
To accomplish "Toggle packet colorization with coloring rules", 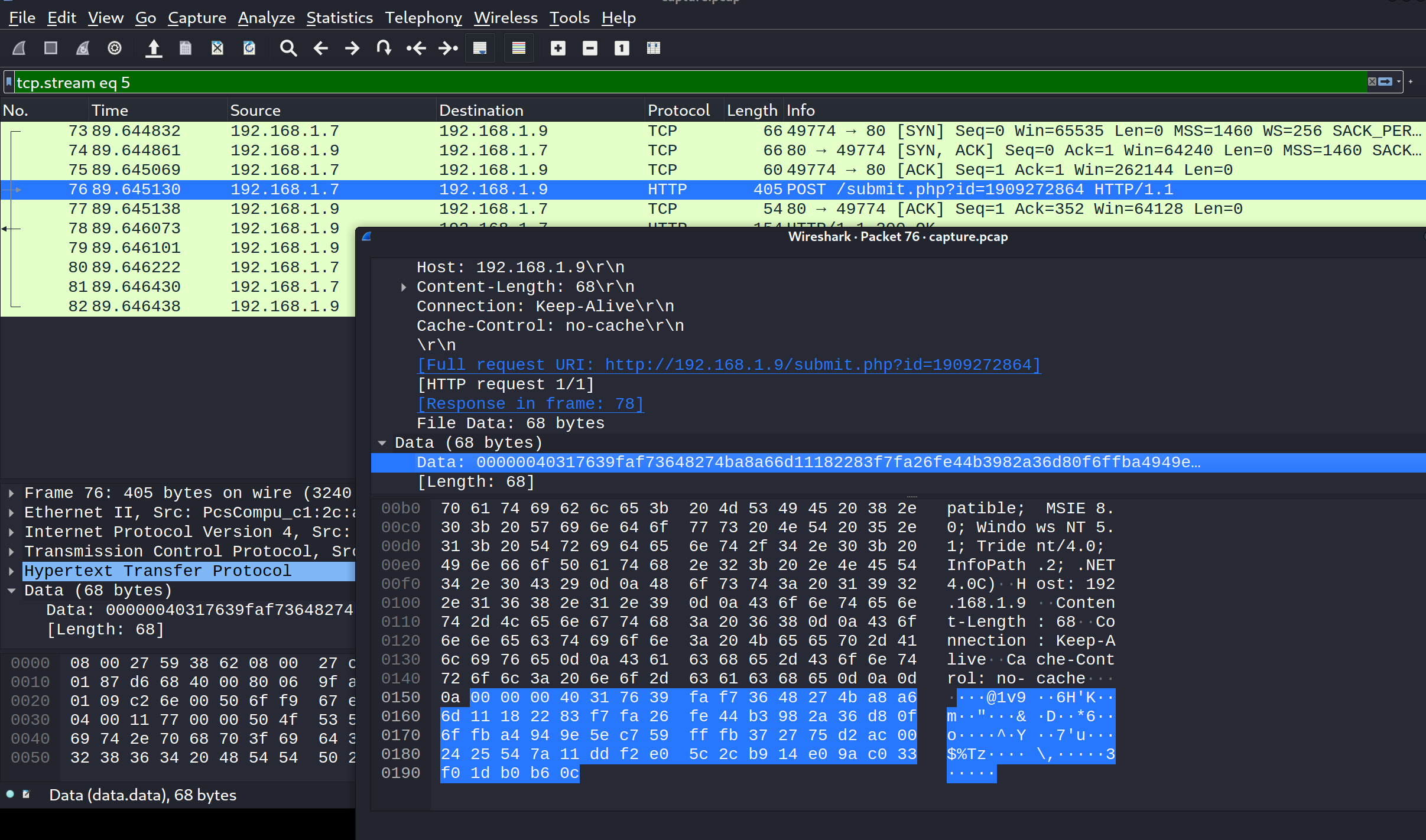I will pyautogui.click(x=518, y=48).
